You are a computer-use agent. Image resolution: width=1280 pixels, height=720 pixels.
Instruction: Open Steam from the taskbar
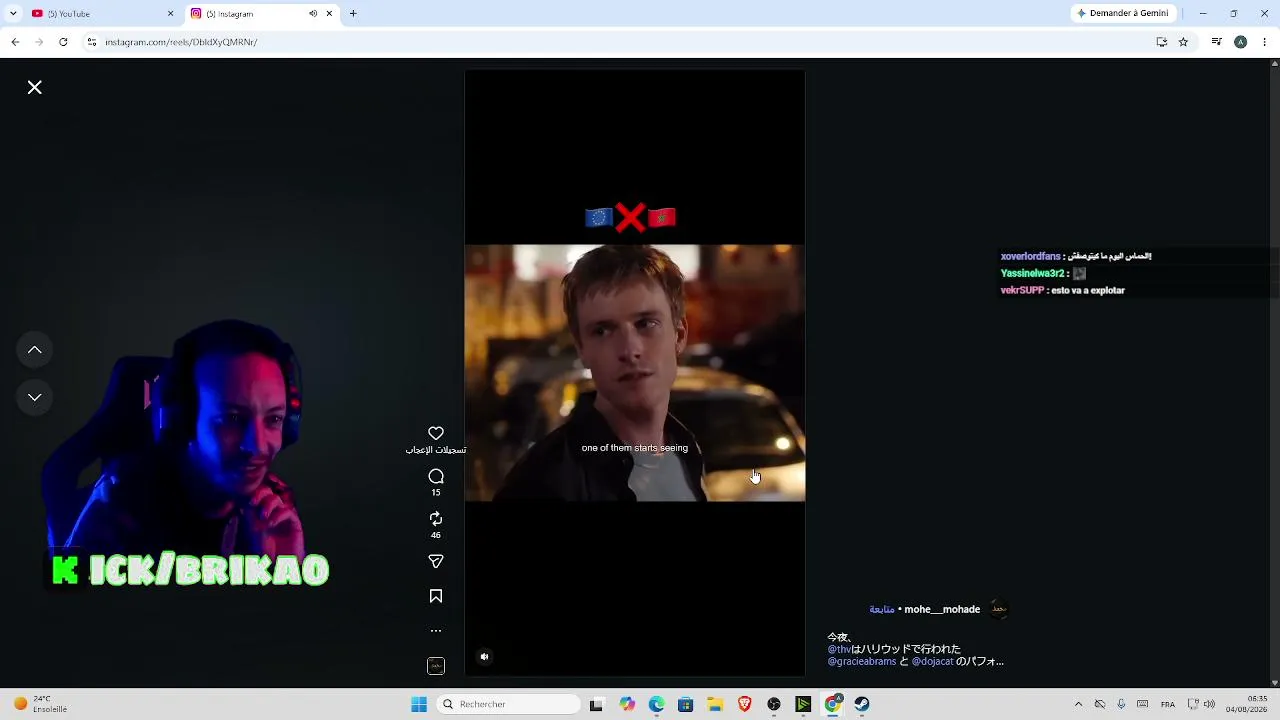coord(862,704)
